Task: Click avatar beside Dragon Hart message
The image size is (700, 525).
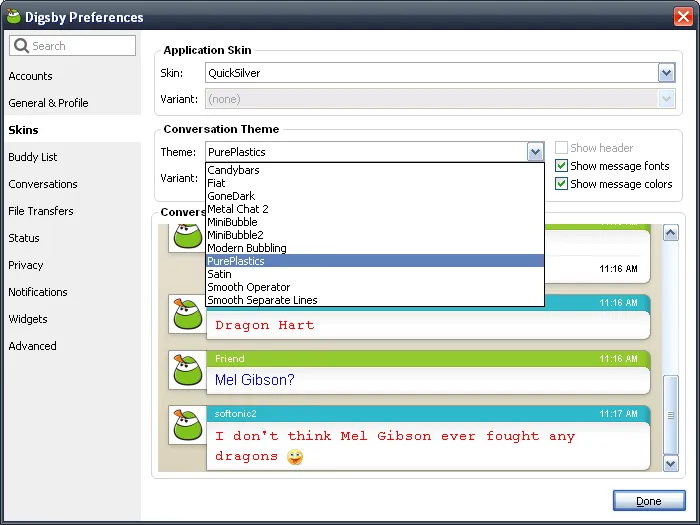Action: click(187, 314)
